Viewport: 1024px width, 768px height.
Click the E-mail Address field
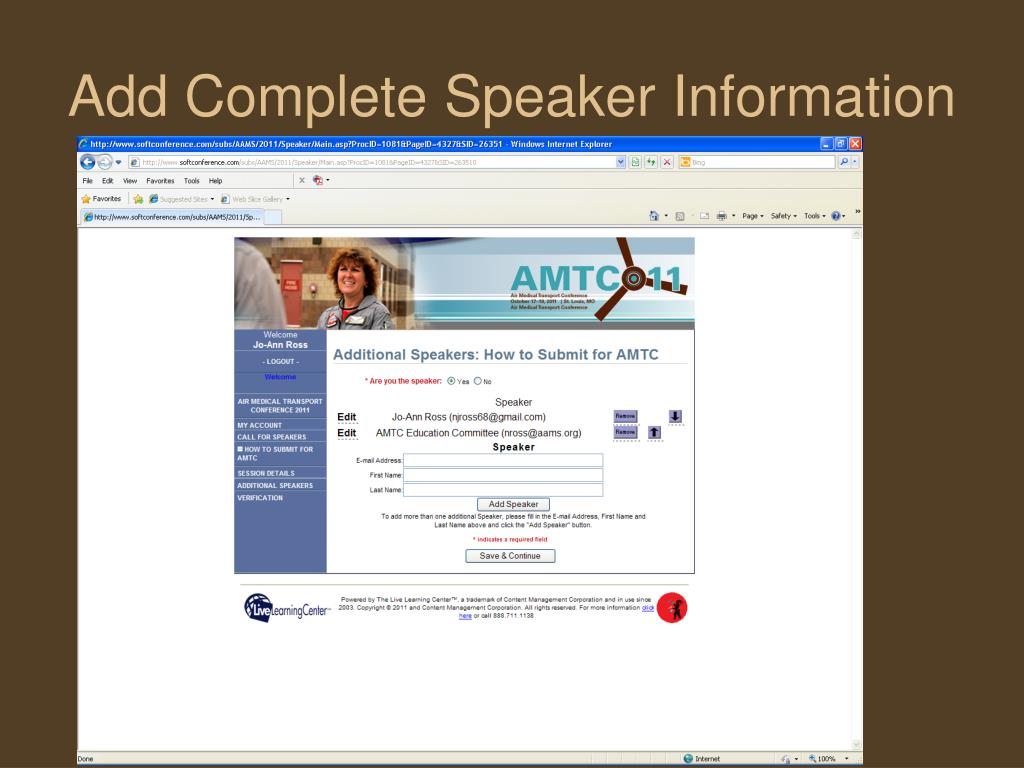(503, 460)
